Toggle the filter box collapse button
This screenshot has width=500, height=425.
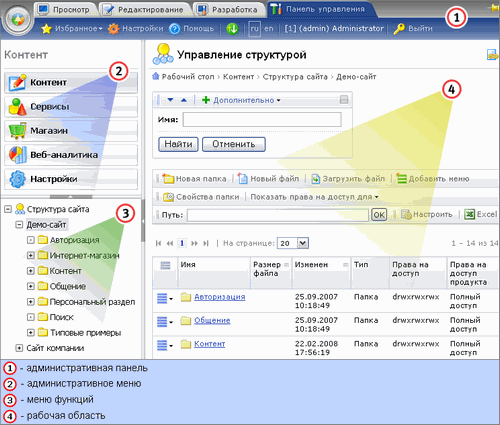click(344, 99)
